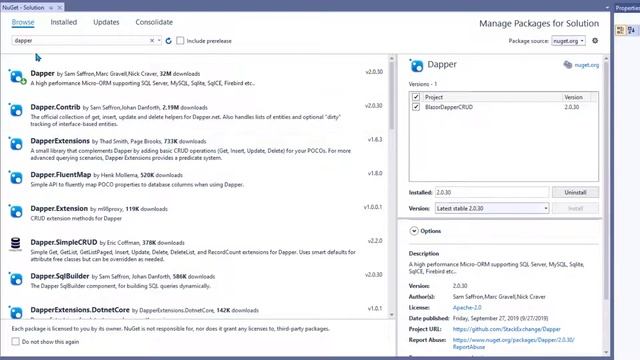Click the package list scroll down arrow
The image size is (640, 360).
click(x=391, y=315)
